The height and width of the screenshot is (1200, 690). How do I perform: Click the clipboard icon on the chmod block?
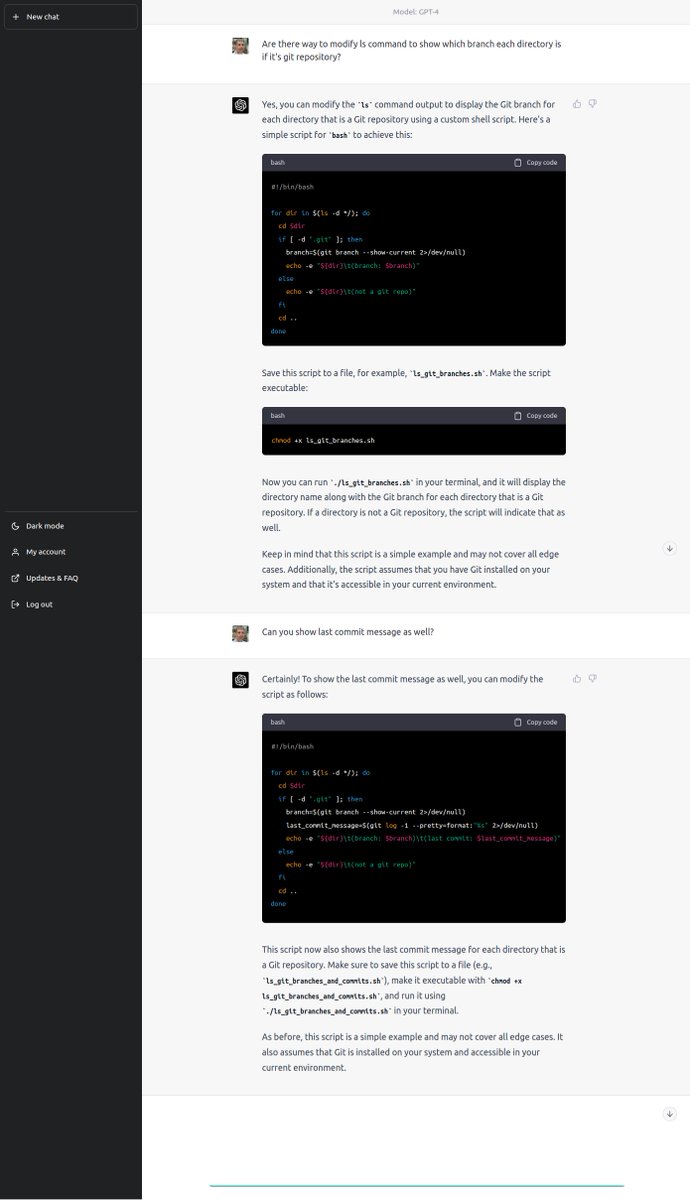[517, 415]
